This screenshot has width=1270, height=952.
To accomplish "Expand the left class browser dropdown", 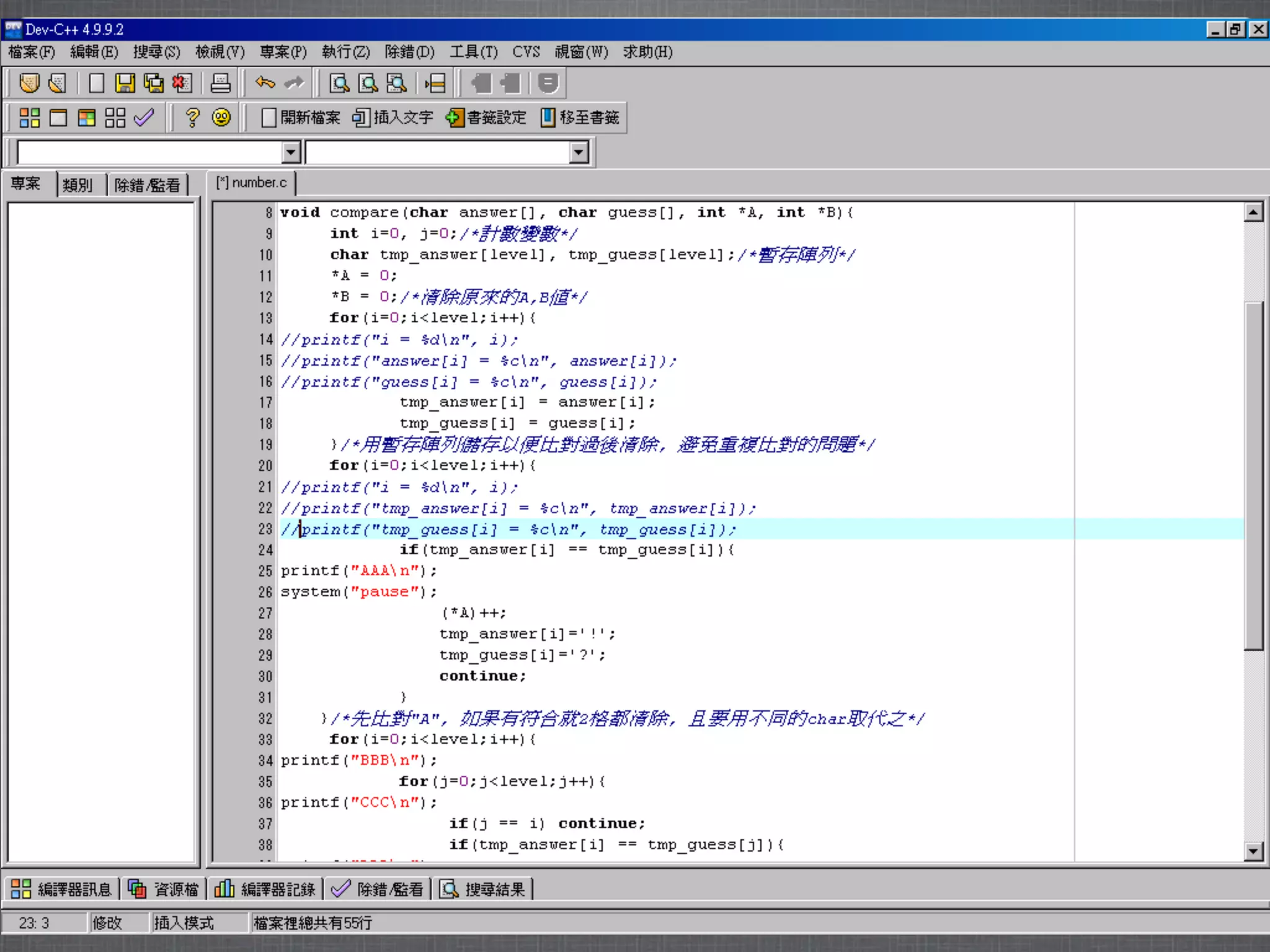I will click(x=291, y=152).
